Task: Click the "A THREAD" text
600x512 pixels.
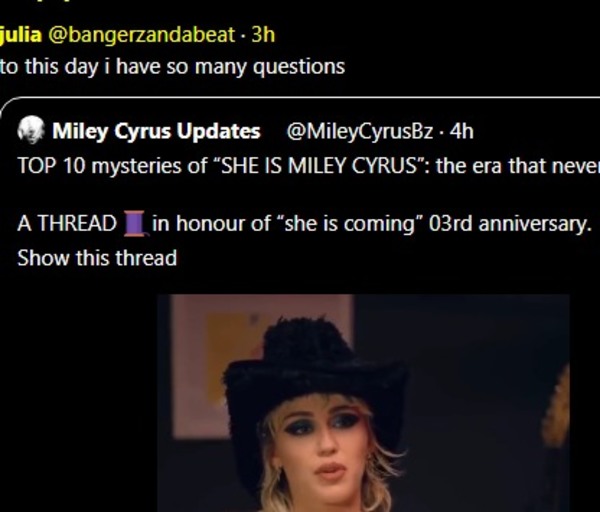Action: pyautogui.click(x=68, y=223)
